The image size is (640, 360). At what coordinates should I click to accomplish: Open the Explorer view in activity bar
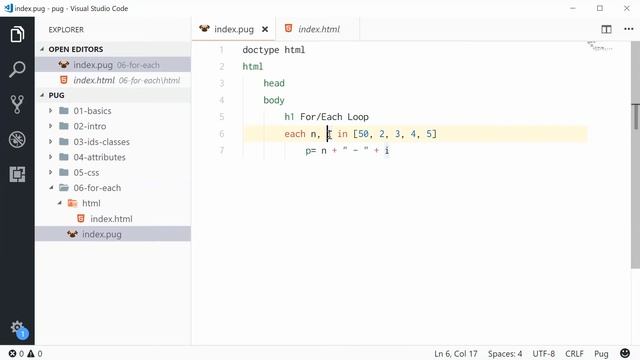(17, 34)
